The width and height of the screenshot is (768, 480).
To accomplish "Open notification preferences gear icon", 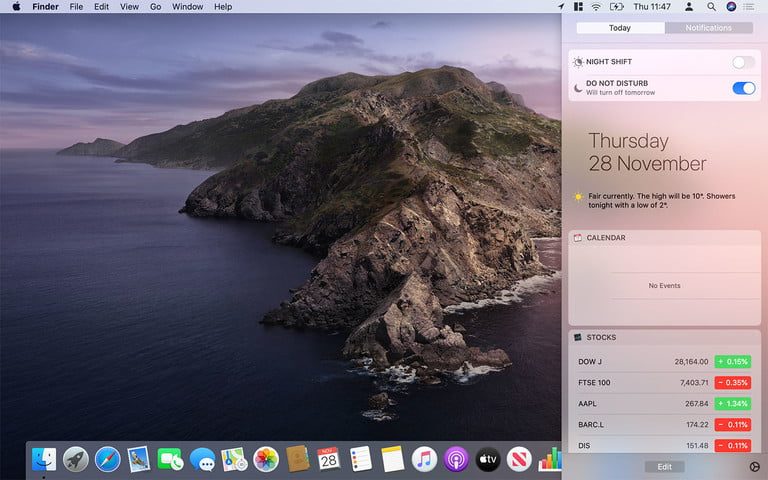I will click(x=754, y=467).
